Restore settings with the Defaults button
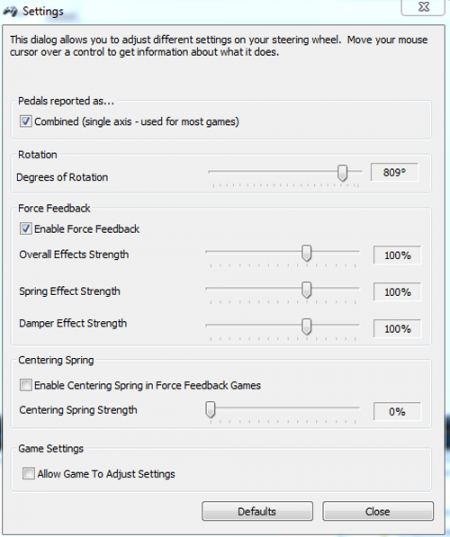450x537 pixels. pyautogui.click(x=257, y=511)
